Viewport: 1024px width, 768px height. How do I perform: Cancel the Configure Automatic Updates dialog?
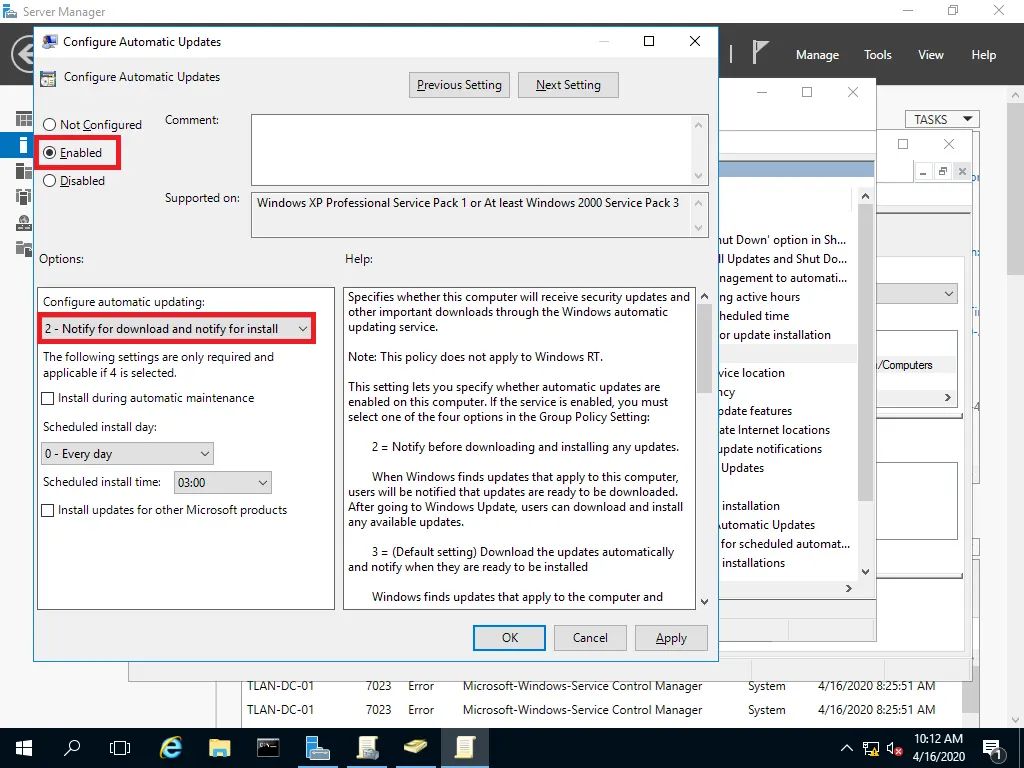590,638
